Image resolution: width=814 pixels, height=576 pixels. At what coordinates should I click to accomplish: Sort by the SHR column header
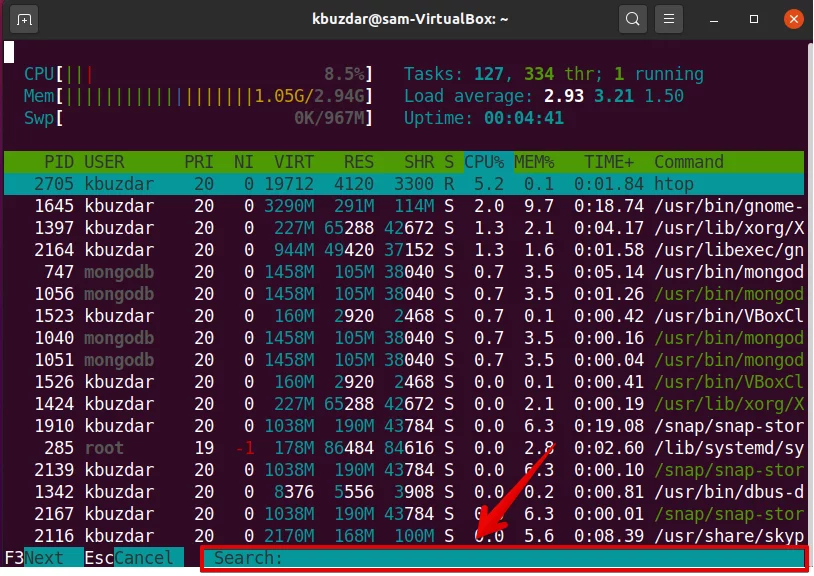tap(419, 162)
